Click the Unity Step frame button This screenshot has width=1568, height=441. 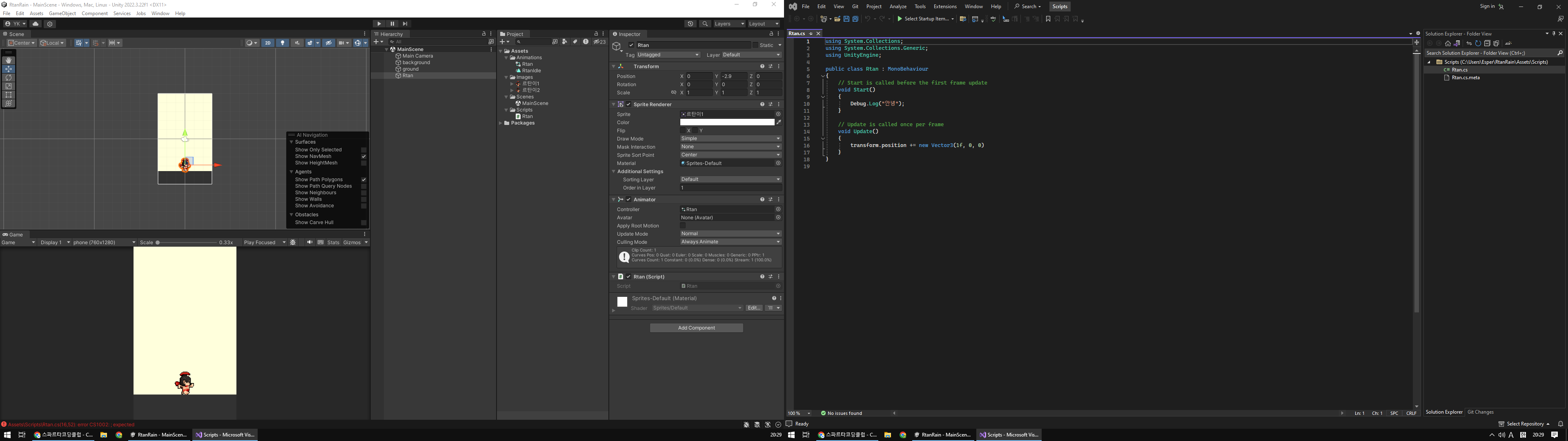(x=405, y=24)
